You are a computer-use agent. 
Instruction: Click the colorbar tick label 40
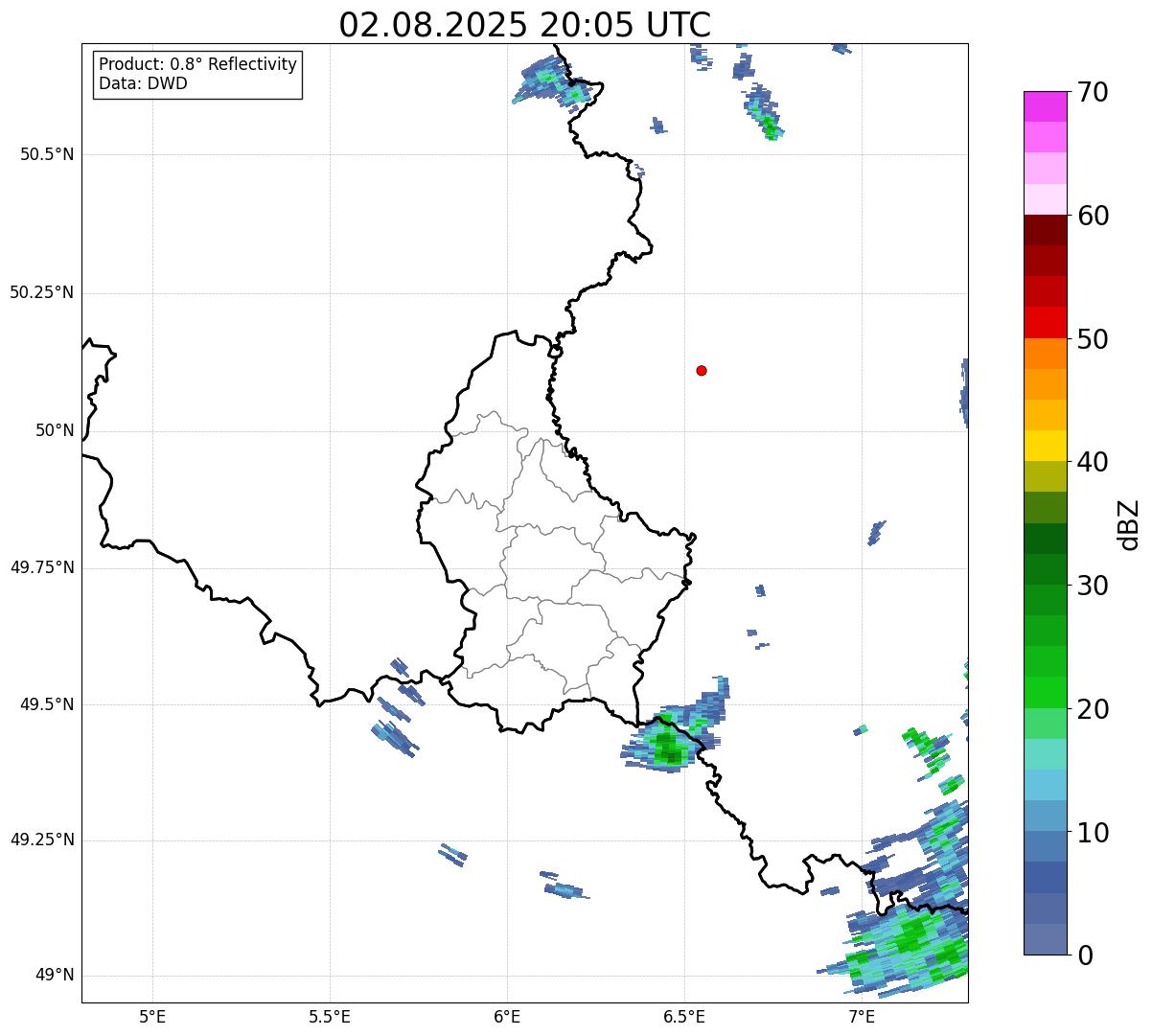pos(1093,462)
